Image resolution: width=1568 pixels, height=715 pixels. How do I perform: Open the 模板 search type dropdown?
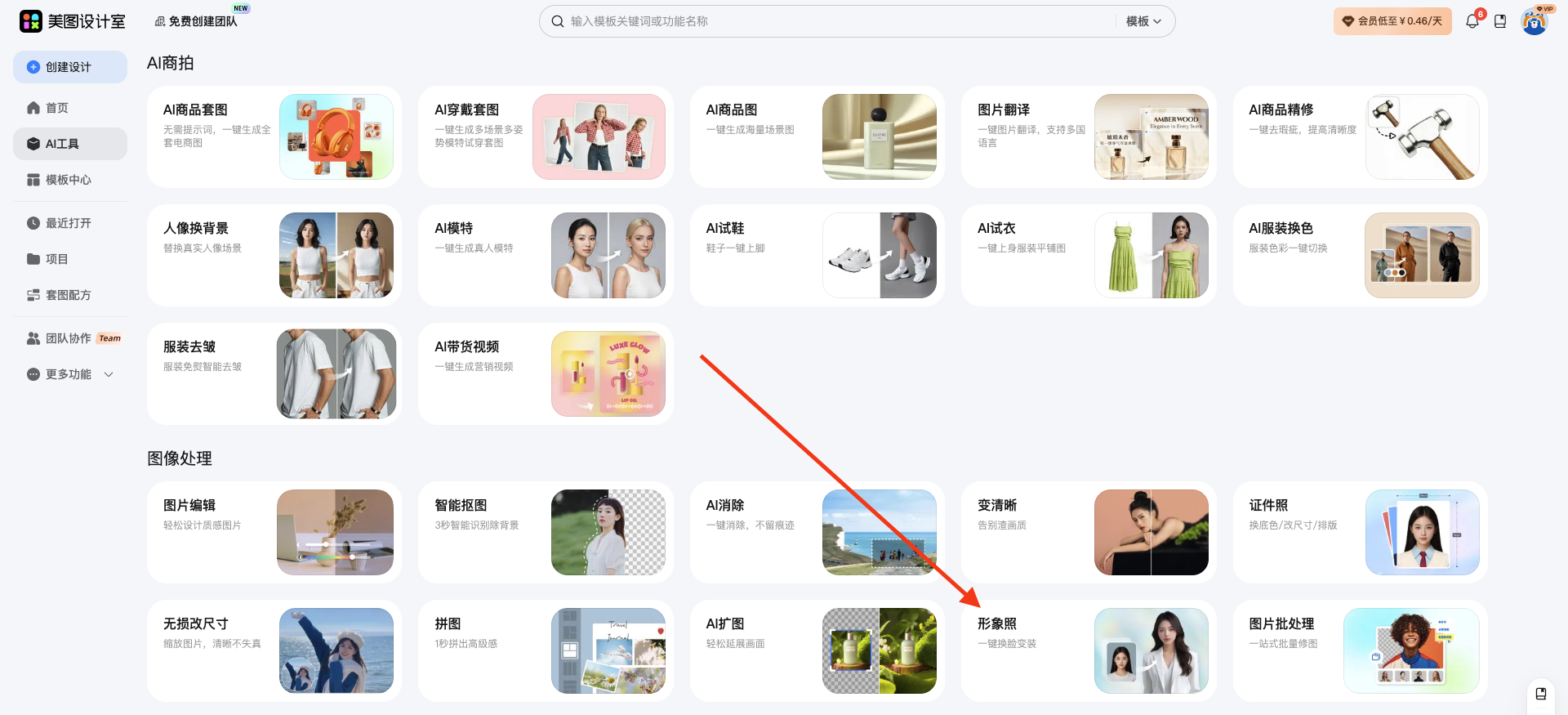[x=1143, y=21]
